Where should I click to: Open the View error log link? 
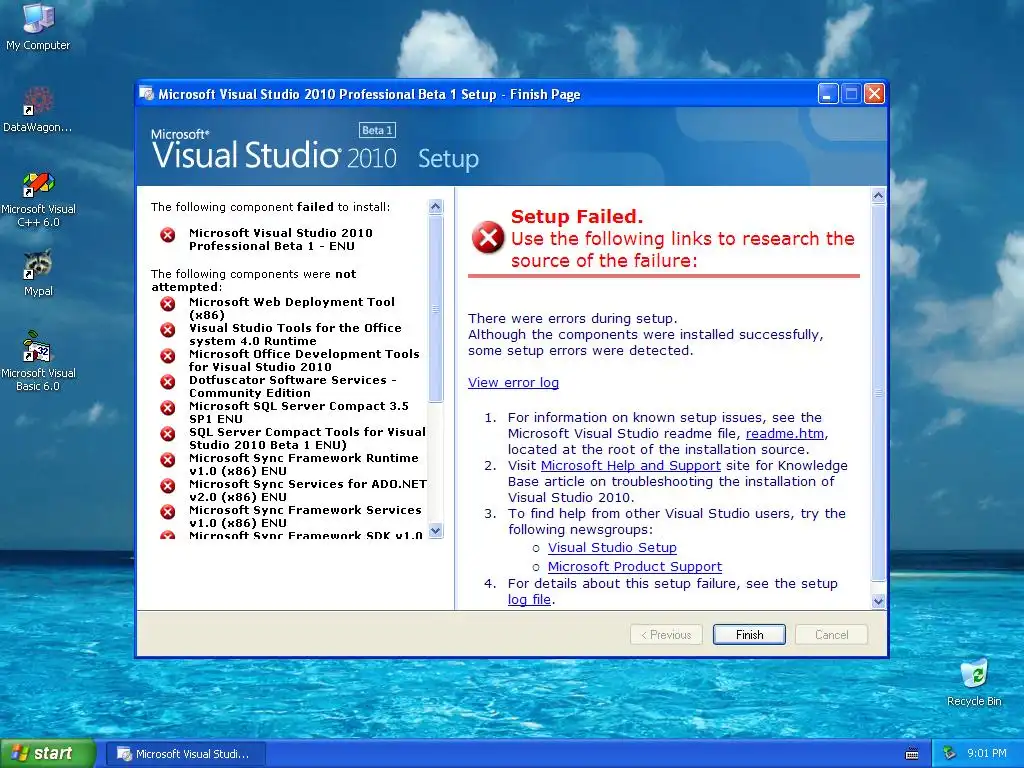513,383
